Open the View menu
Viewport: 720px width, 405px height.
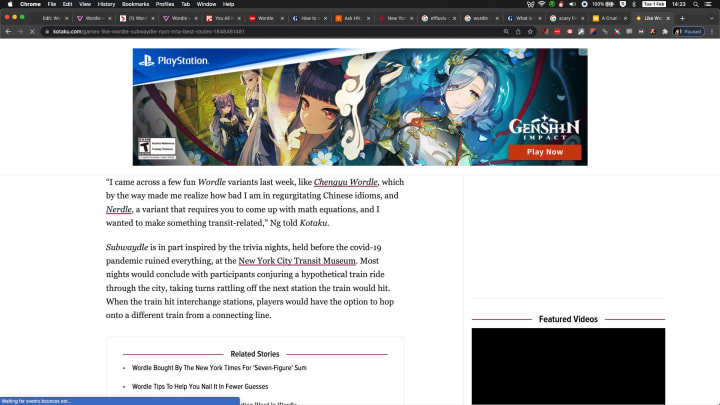point(85,4)
